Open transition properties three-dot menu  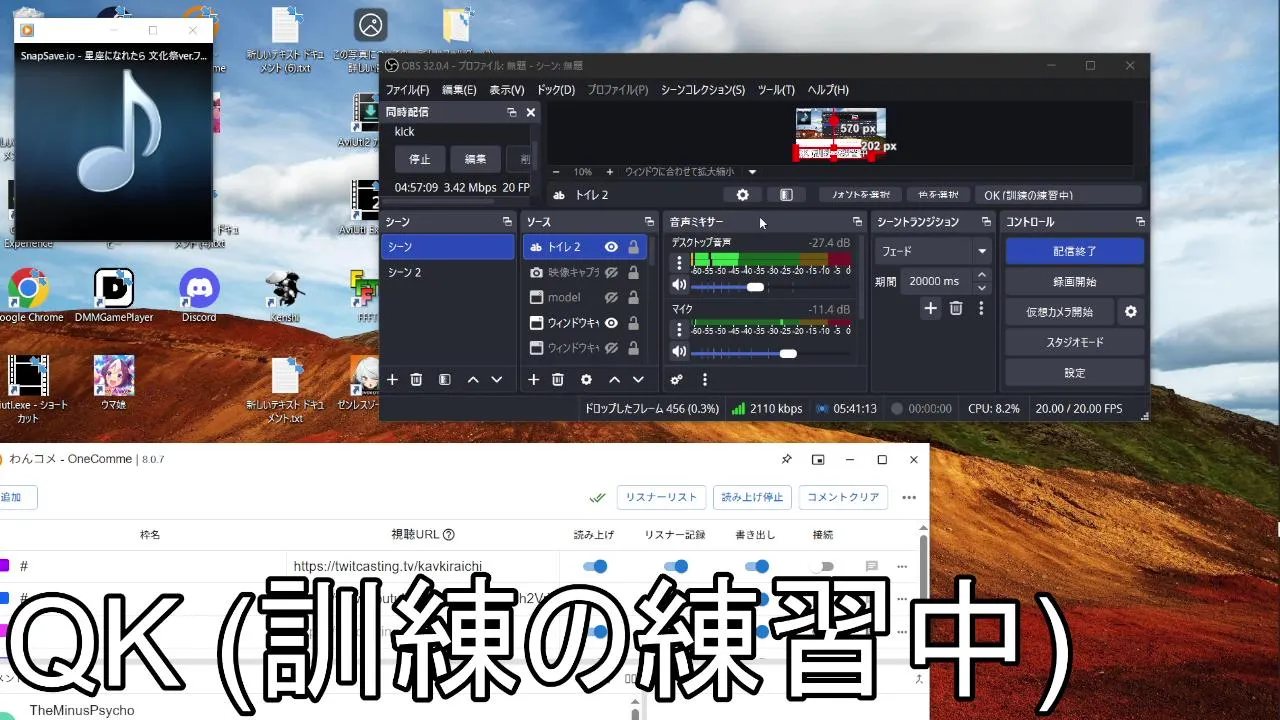click(x=981, y=309)
